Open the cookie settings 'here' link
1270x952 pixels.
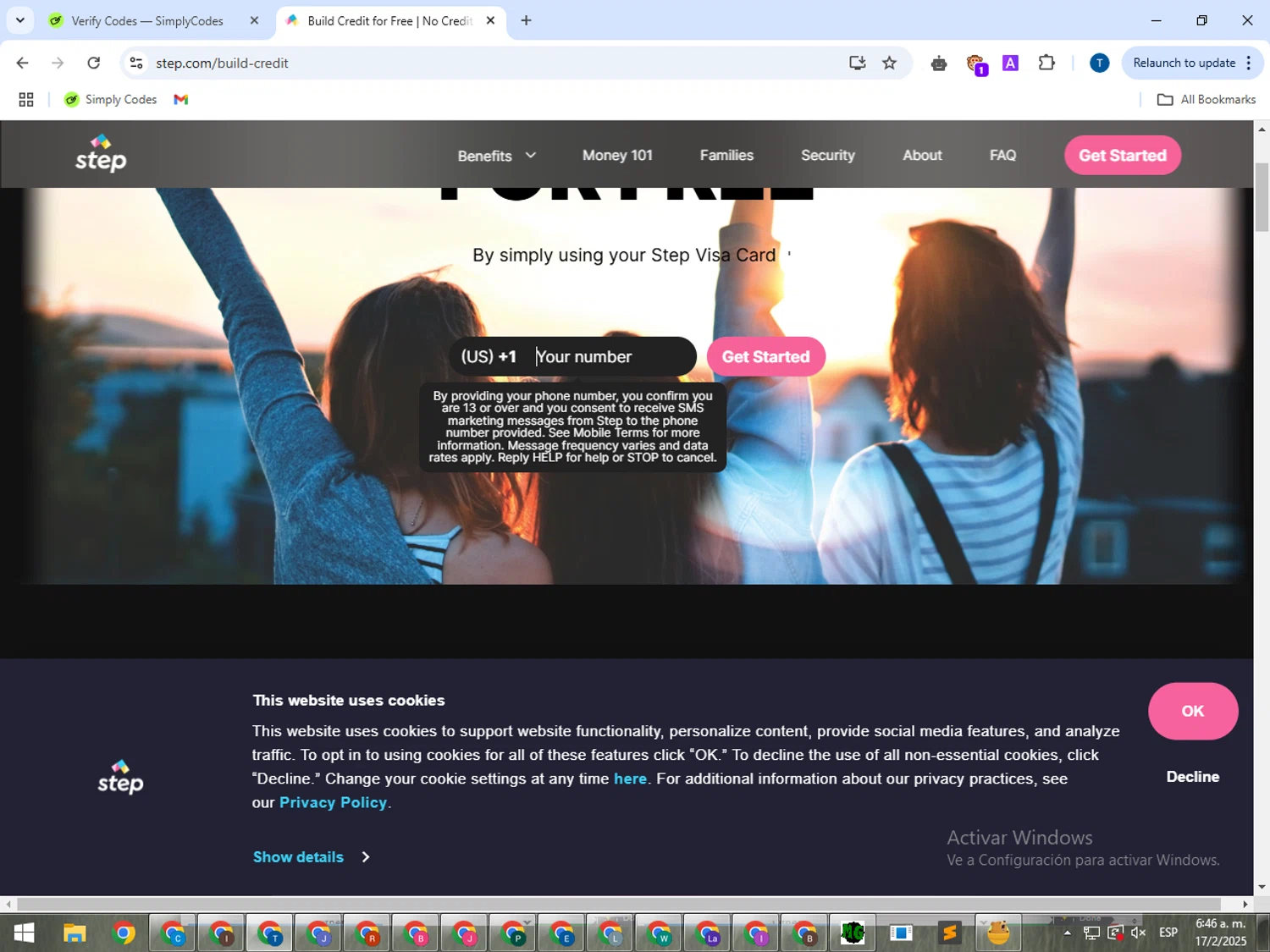click(630, 779)
